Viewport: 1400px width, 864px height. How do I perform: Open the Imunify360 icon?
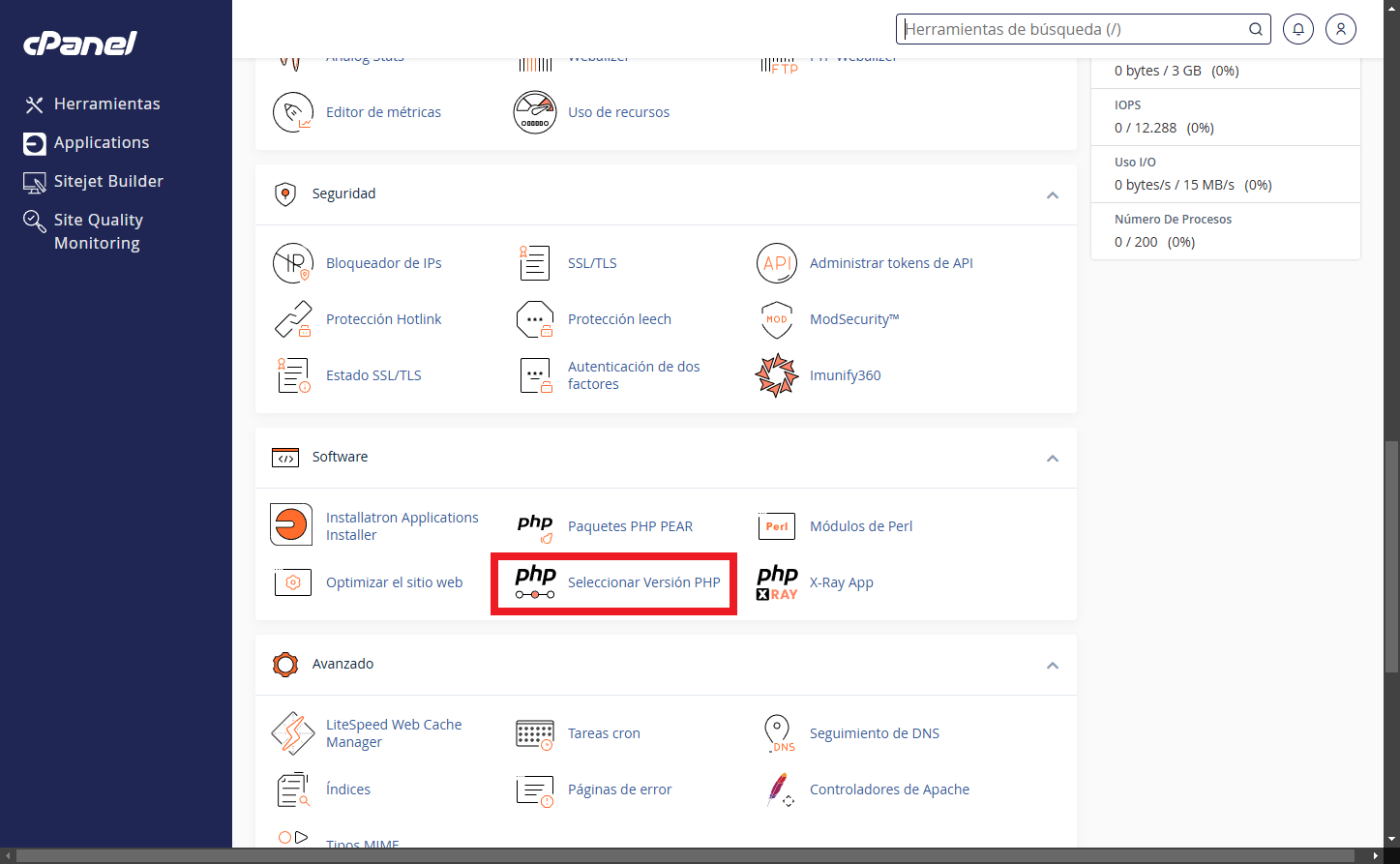[776, 375]
